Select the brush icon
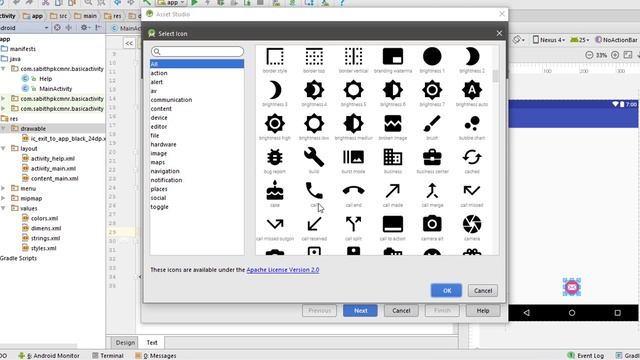Screen dimensions: 640x360 point(432,124)
